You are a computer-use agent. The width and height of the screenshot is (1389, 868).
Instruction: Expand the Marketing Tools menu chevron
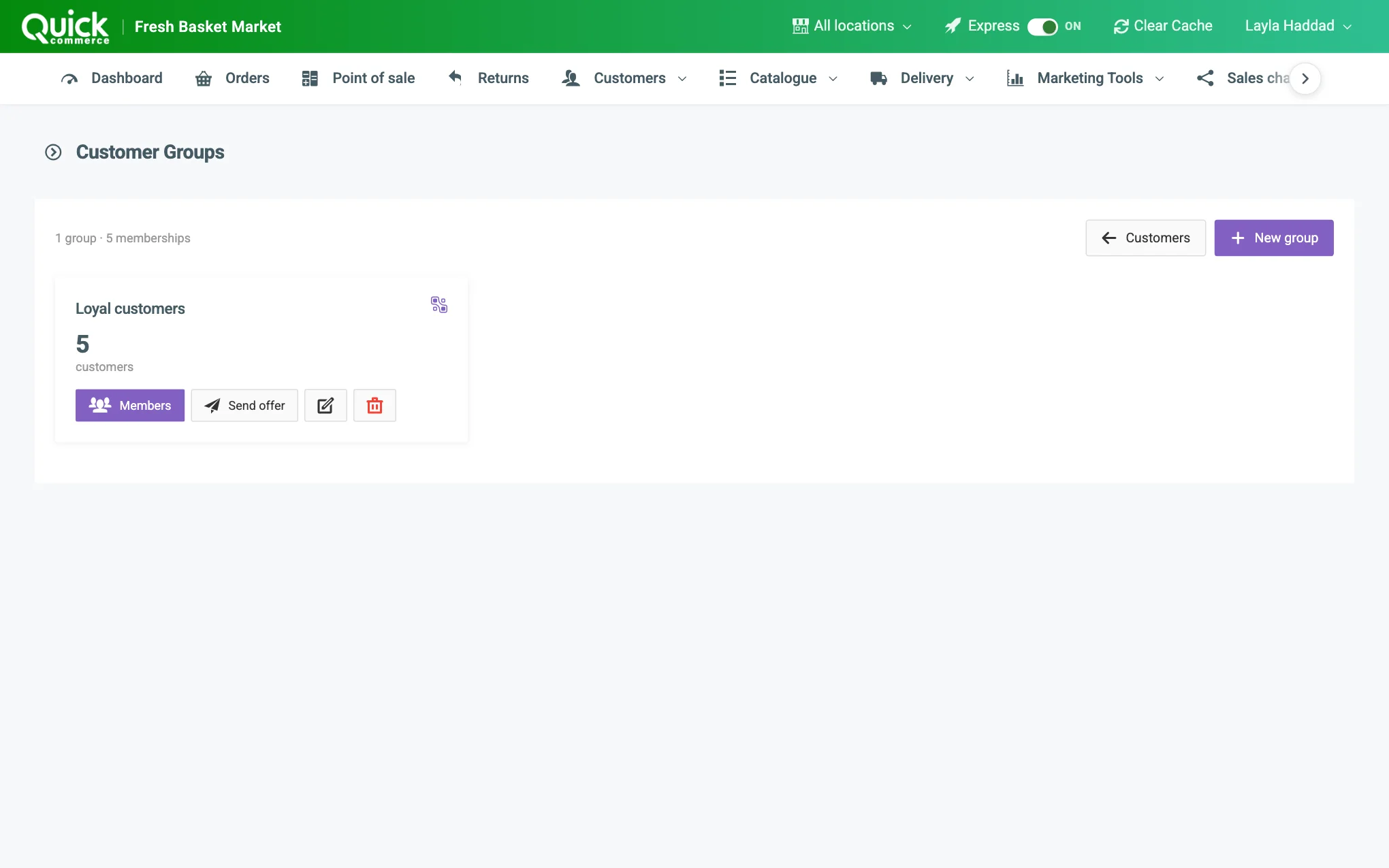click(x=1160, y=79)
